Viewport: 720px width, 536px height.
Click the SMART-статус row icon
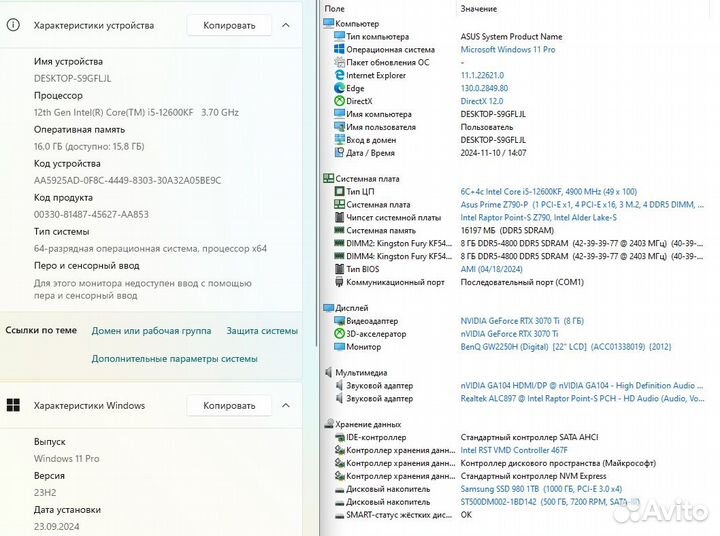click(x=339, y=515)
